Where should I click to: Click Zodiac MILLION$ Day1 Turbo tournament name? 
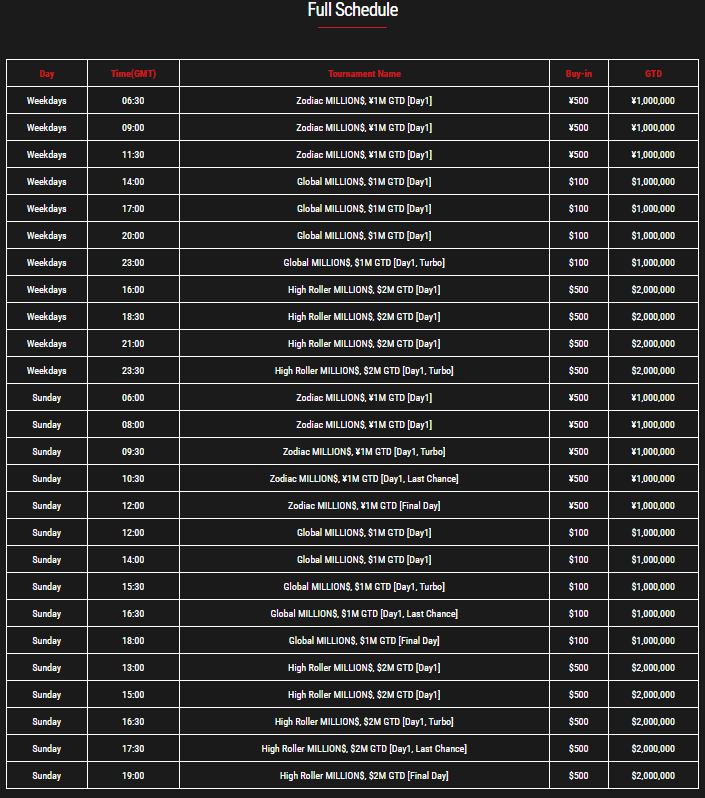click(x=364, y=452)
